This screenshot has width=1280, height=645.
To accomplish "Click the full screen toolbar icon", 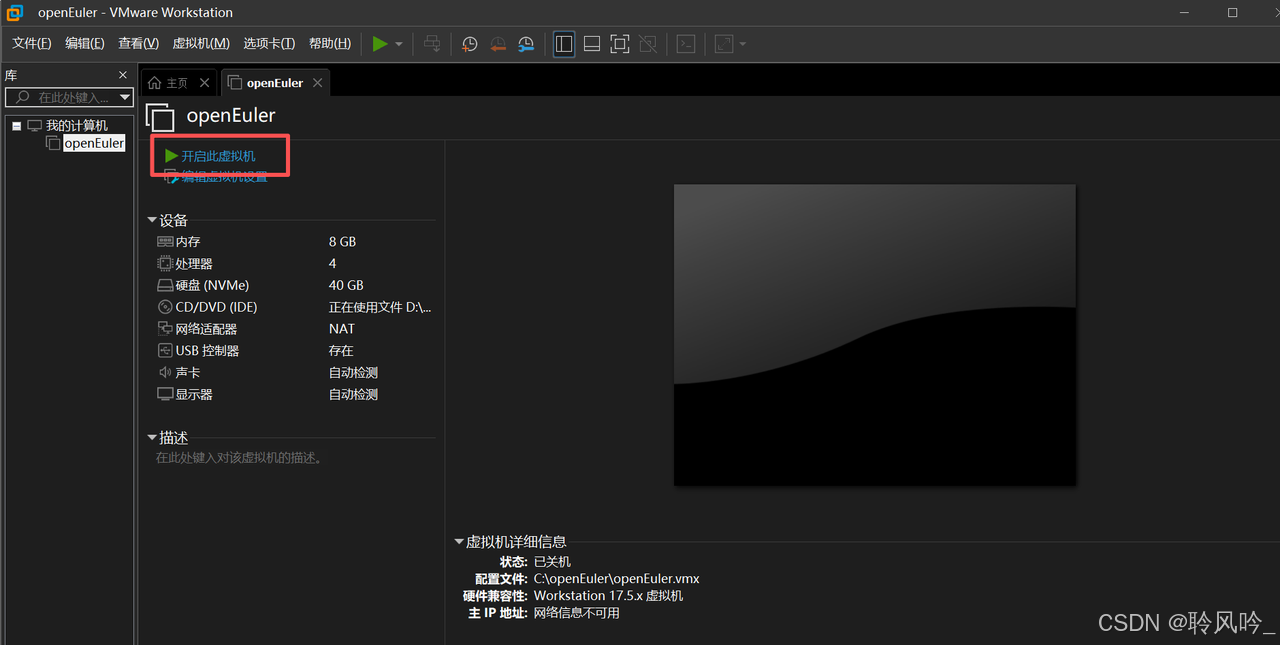I will pos(620,44).
